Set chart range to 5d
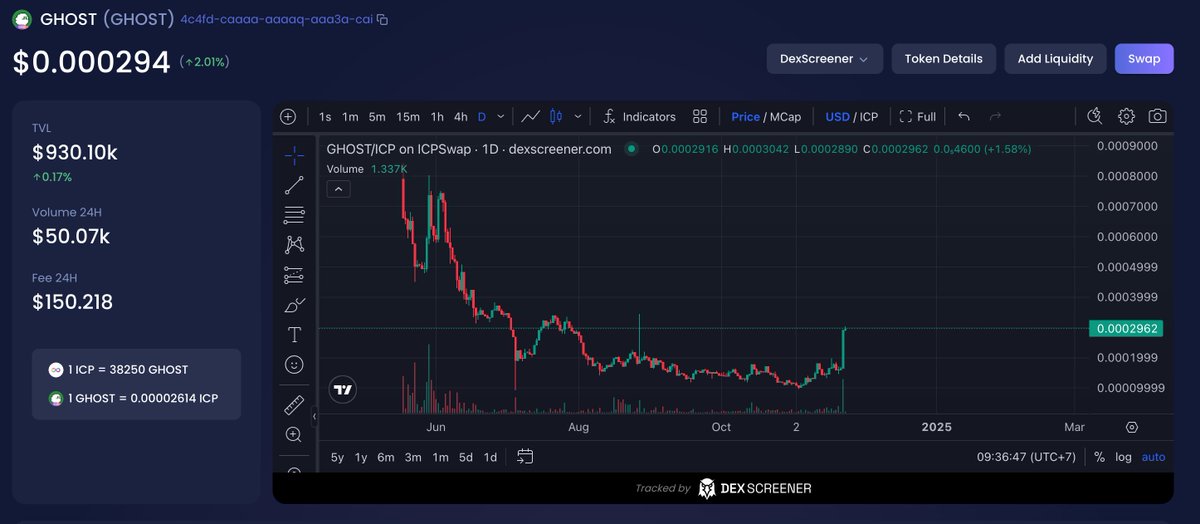Image resolution: width=1200 pixels, height=524 pixels. (466, 457)
